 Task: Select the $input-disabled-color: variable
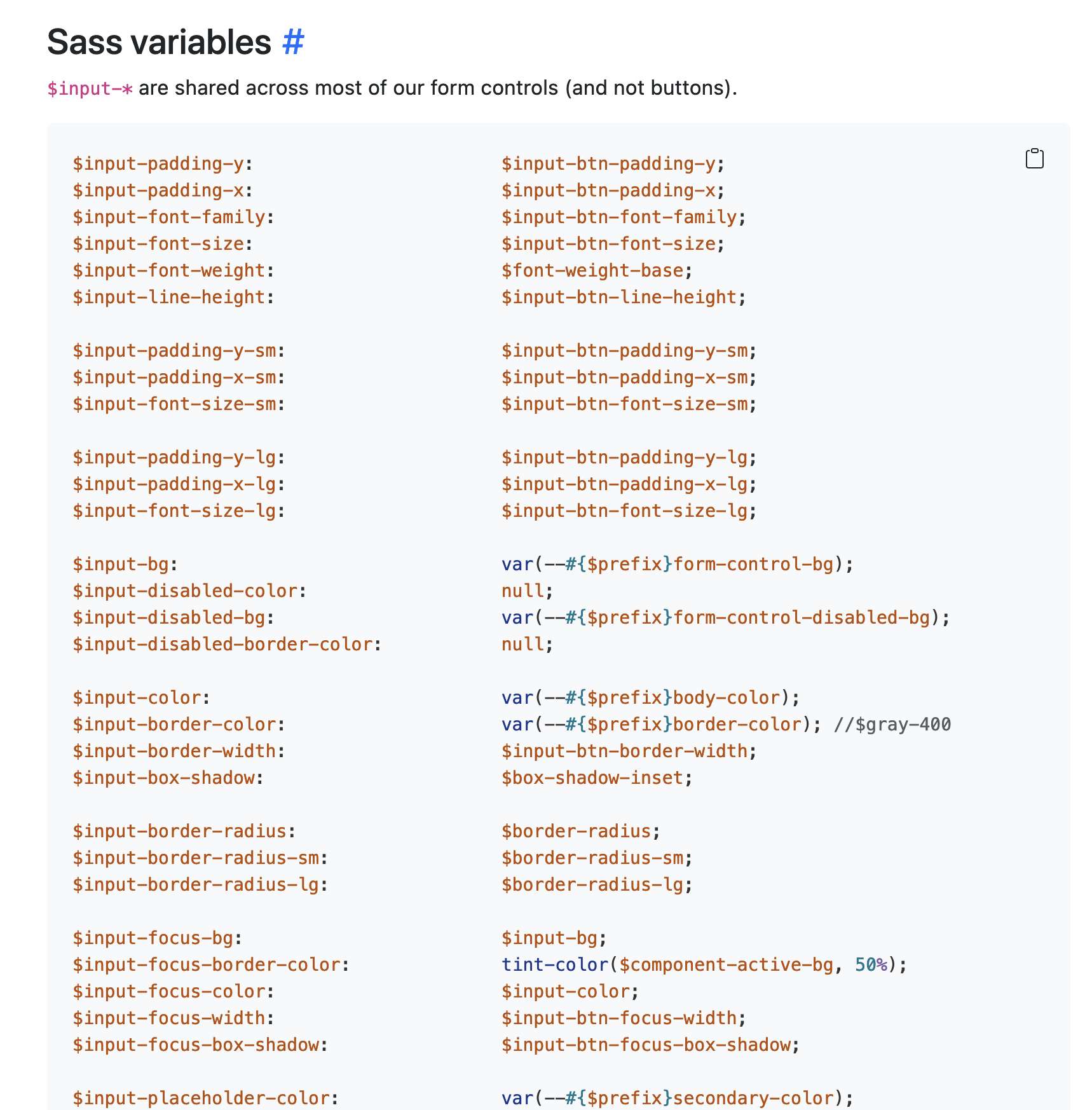pyautogui.click(x=190, y=591)
